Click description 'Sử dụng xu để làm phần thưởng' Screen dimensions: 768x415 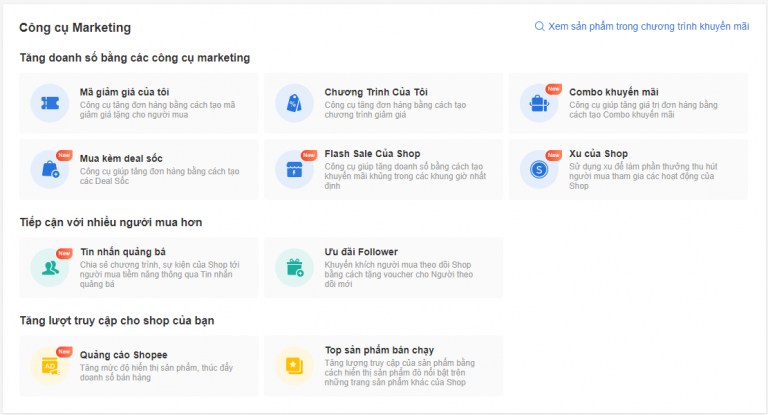tap(643, 176)
